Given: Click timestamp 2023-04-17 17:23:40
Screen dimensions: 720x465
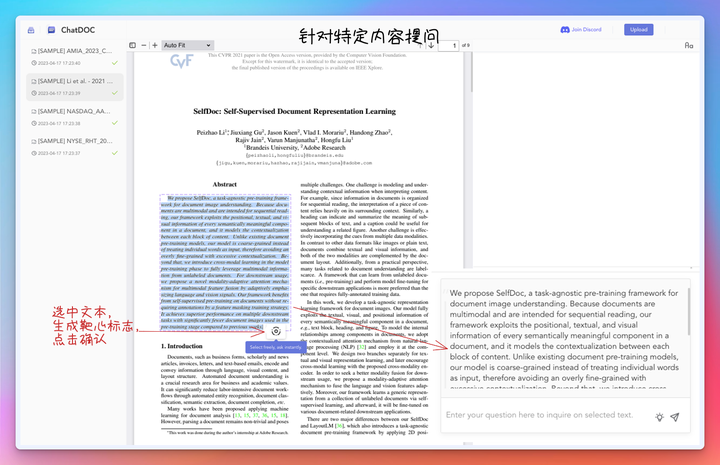Looking at the screenshot, I should [x=59, y=63].
